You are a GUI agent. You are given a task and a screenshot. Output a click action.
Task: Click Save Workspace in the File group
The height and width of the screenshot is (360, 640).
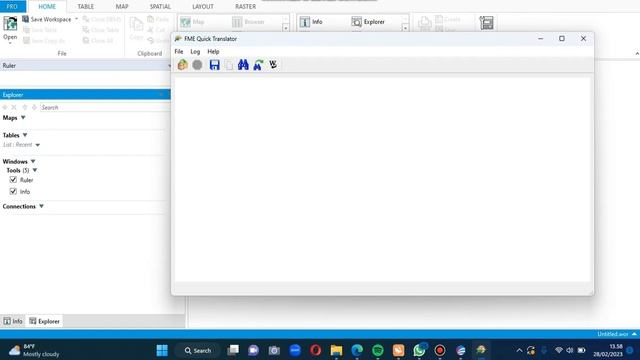[x=47, y=19]
